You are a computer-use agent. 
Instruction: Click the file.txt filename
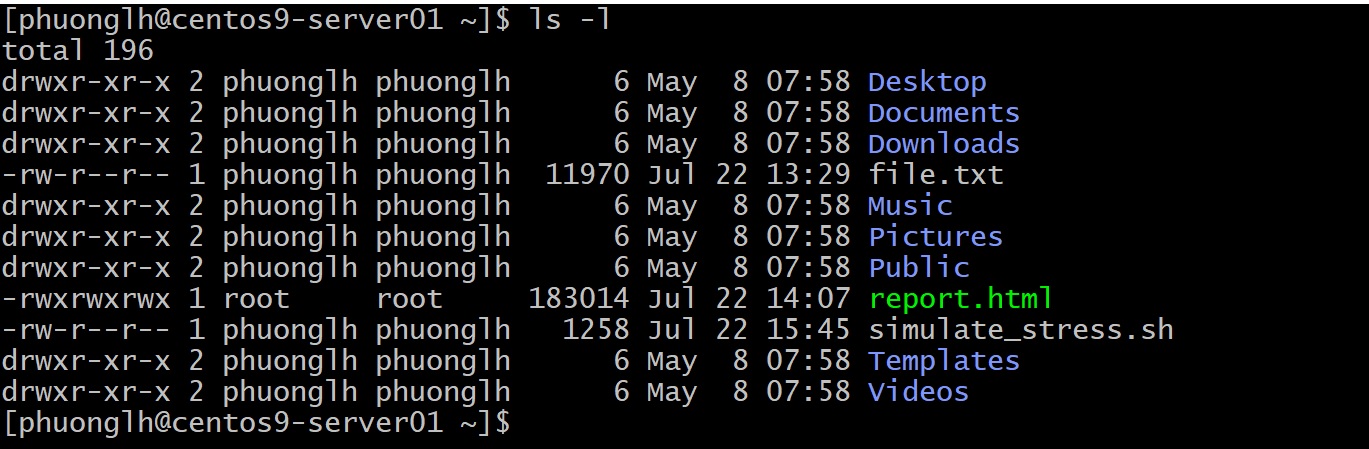[x=935, y=175]
